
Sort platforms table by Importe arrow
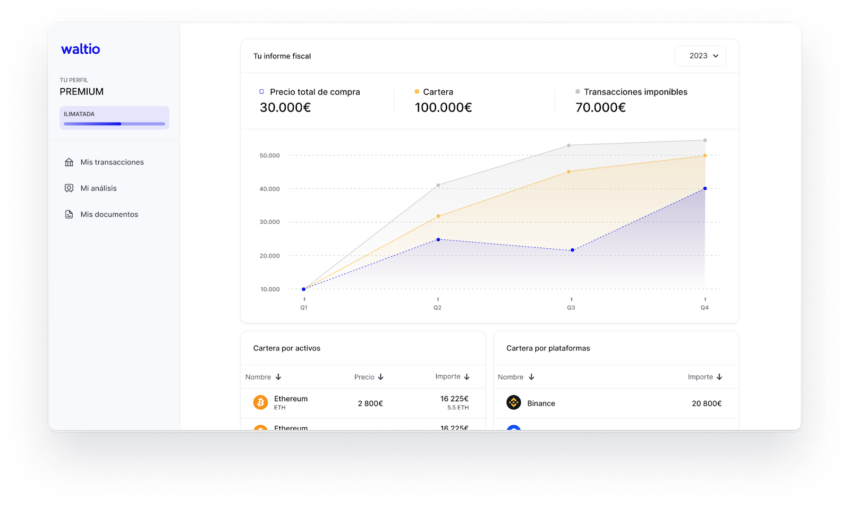point(719,377)
